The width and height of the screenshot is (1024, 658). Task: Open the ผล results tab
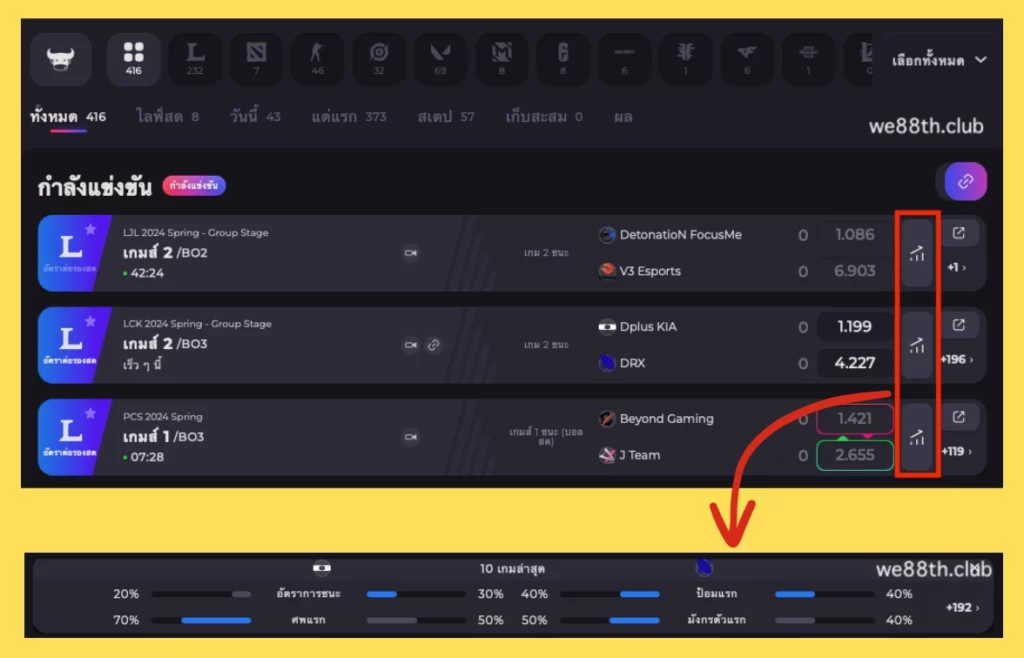(x=623, y=117)
